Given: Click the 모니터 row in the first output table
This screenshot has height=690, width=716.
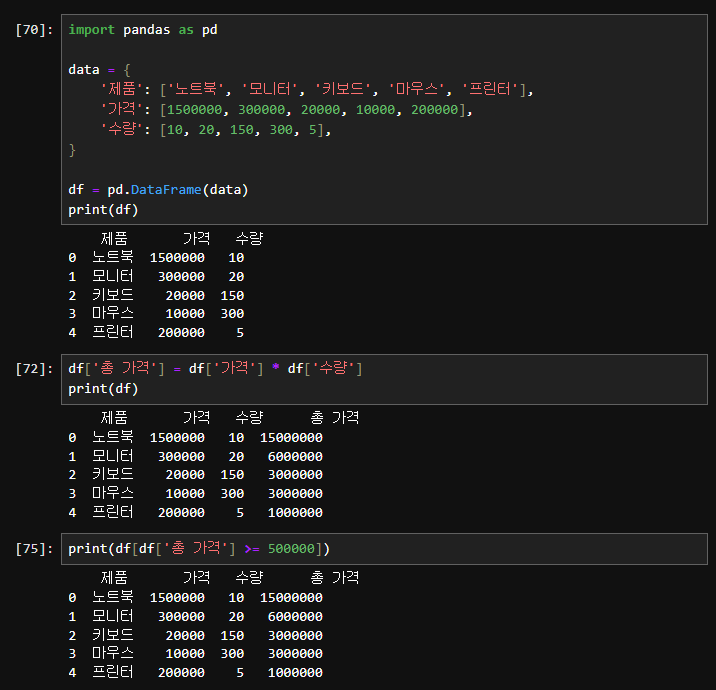Looking at the screenshot, I should (x=157, y=276).
